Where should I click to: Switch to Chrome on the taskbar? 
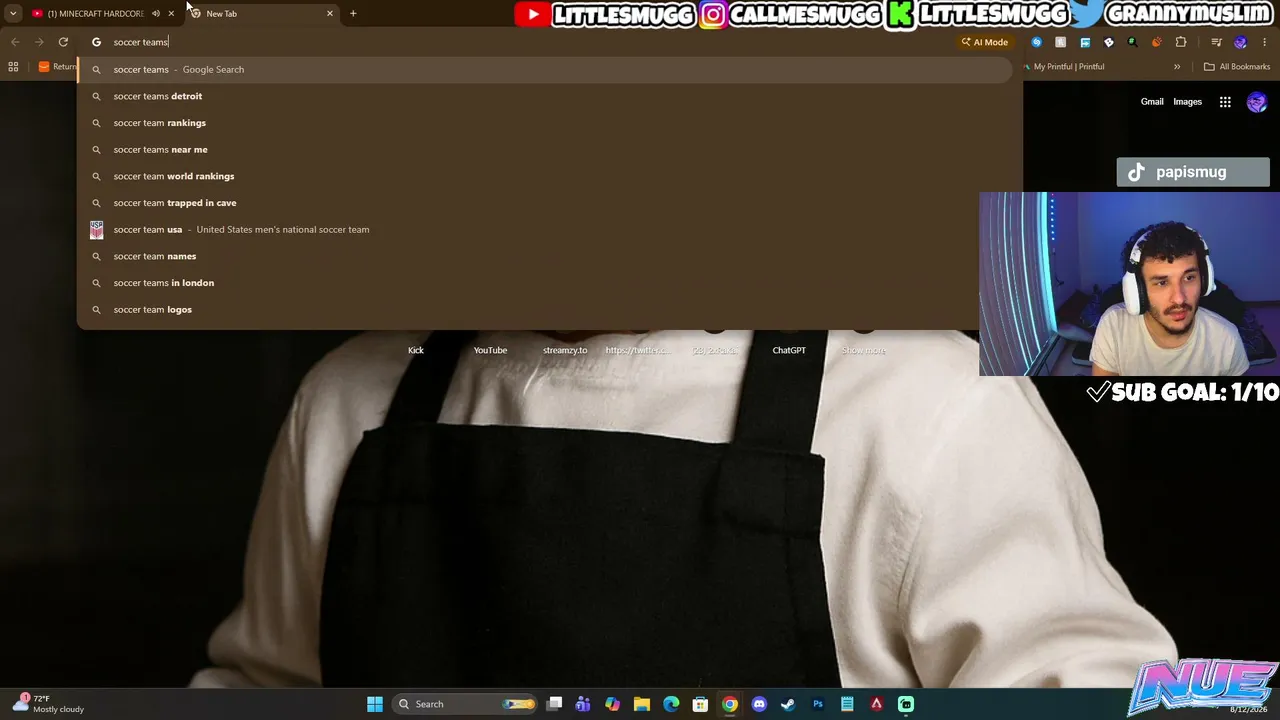730,704
